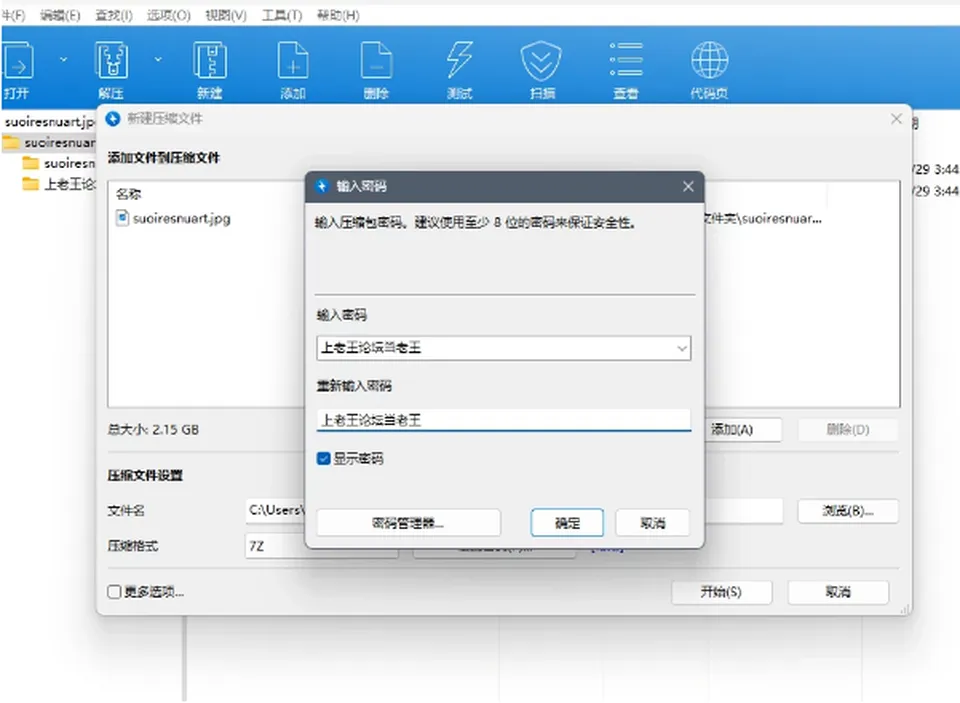
Task: Click the 打开 (Open) toolbar icon
Action: [x=17, y=60]
